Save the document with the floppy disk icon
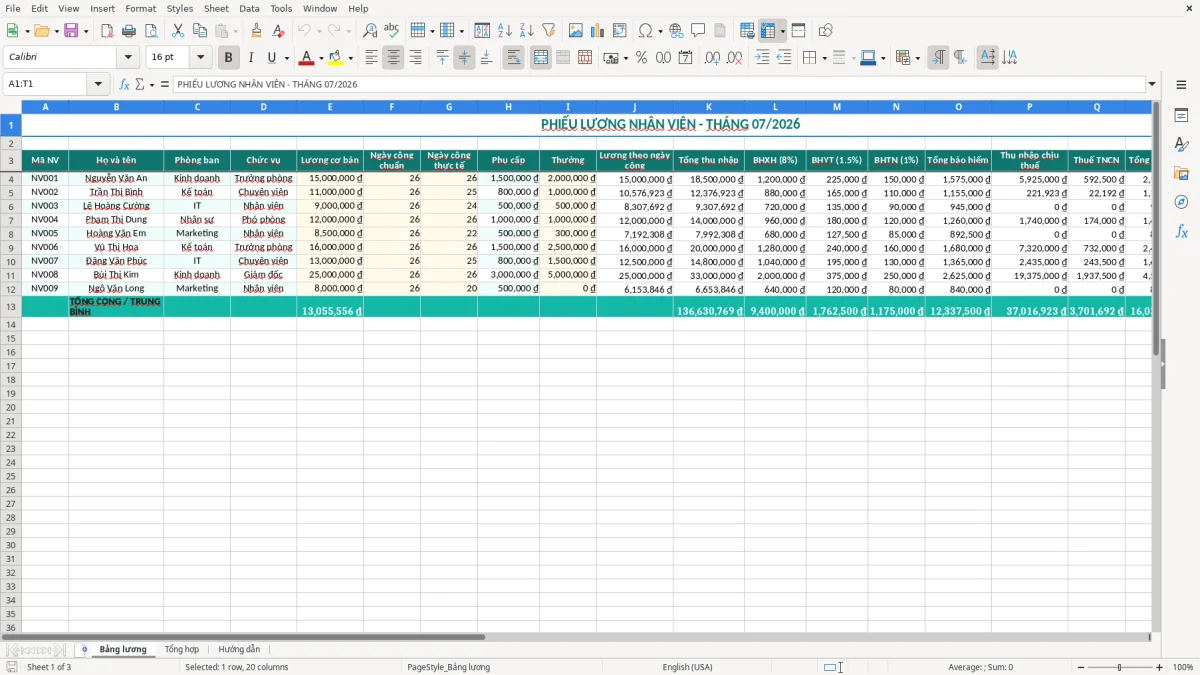Image resolution: width=1200 pixels, height=675 pixels. [x=71, y=31]
